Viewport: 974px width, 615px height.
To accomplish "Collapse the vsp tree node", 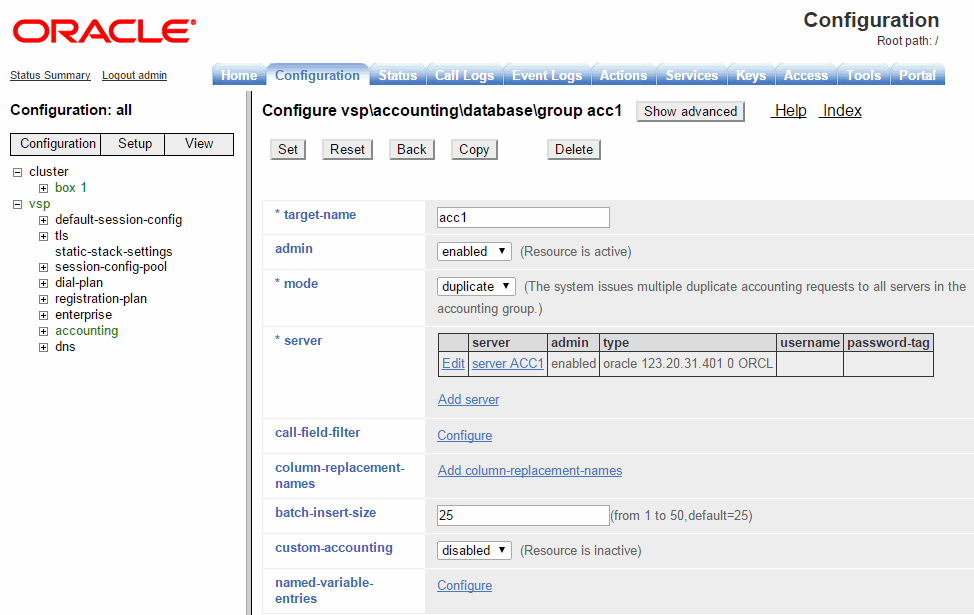I will [x=17, y=204].
